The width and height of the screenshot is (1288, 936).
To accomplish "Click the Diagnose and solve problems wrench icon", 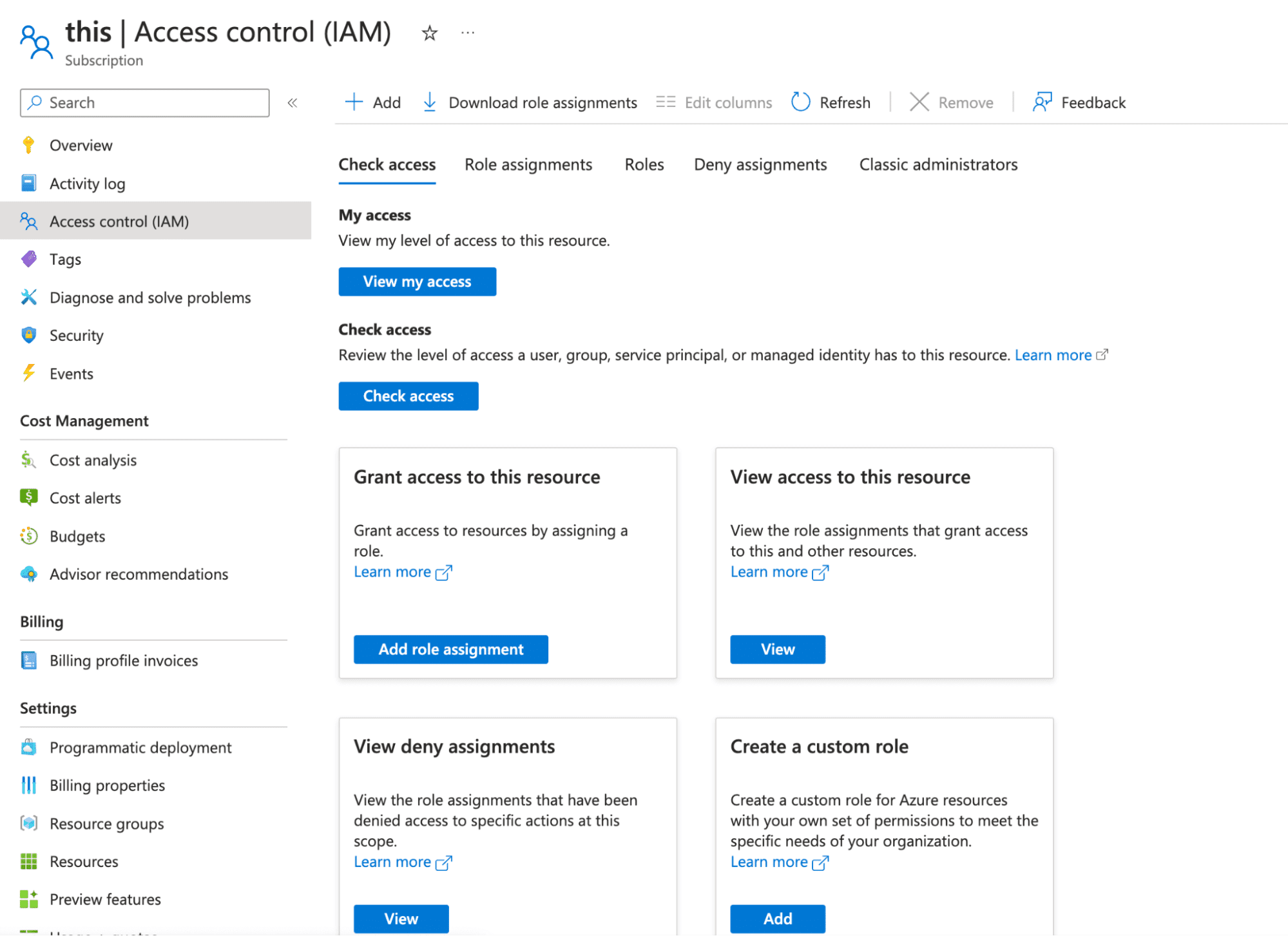I will tap(28, 297).
